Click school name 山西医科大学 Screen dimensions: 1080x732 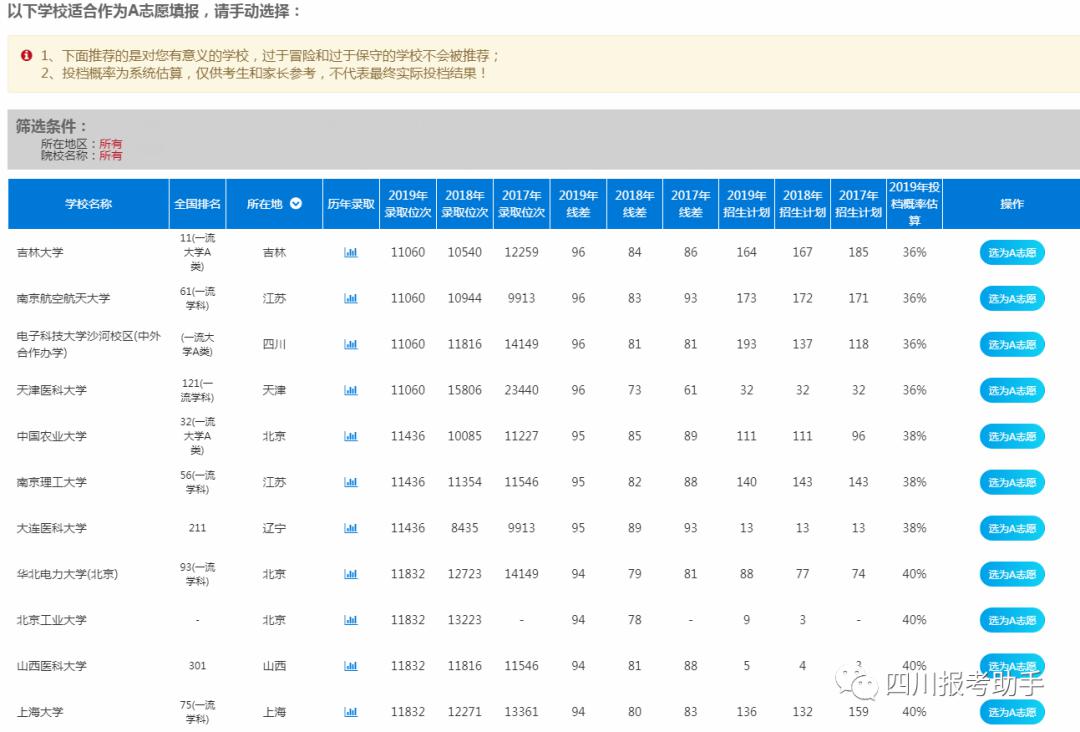tap(52, 666)
